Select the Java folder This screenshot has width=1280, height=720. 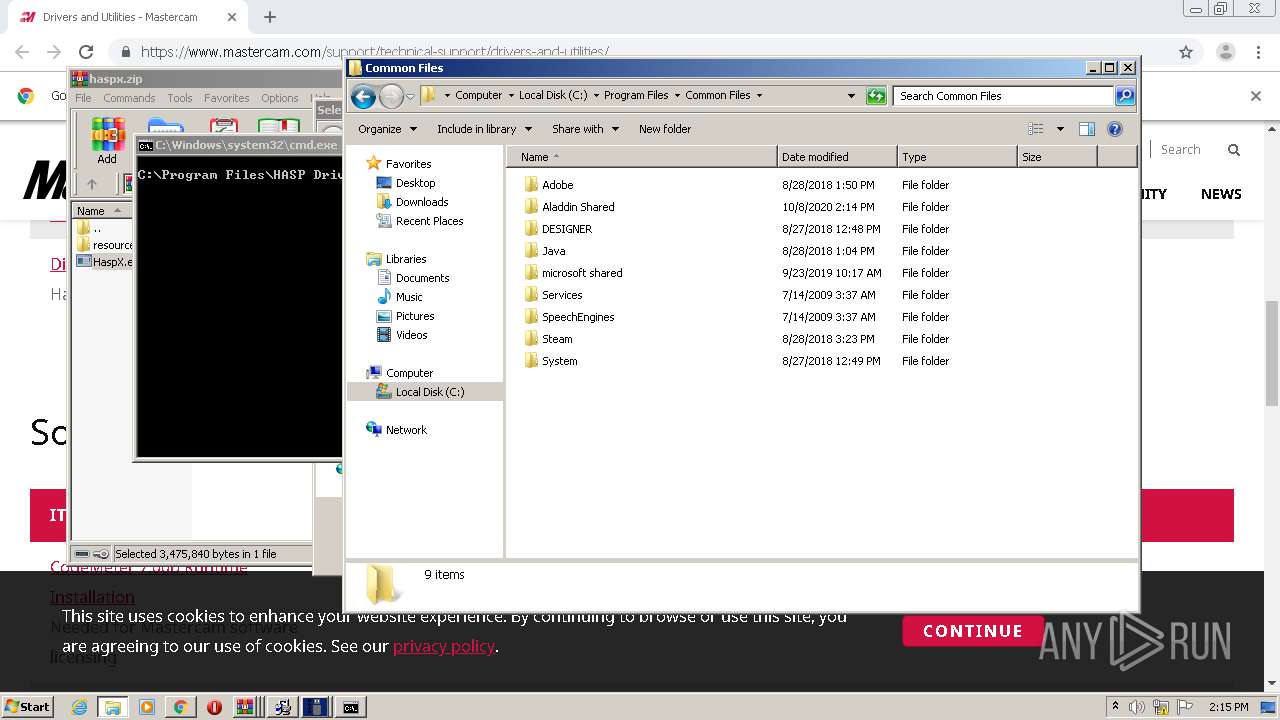click(553, 251)
